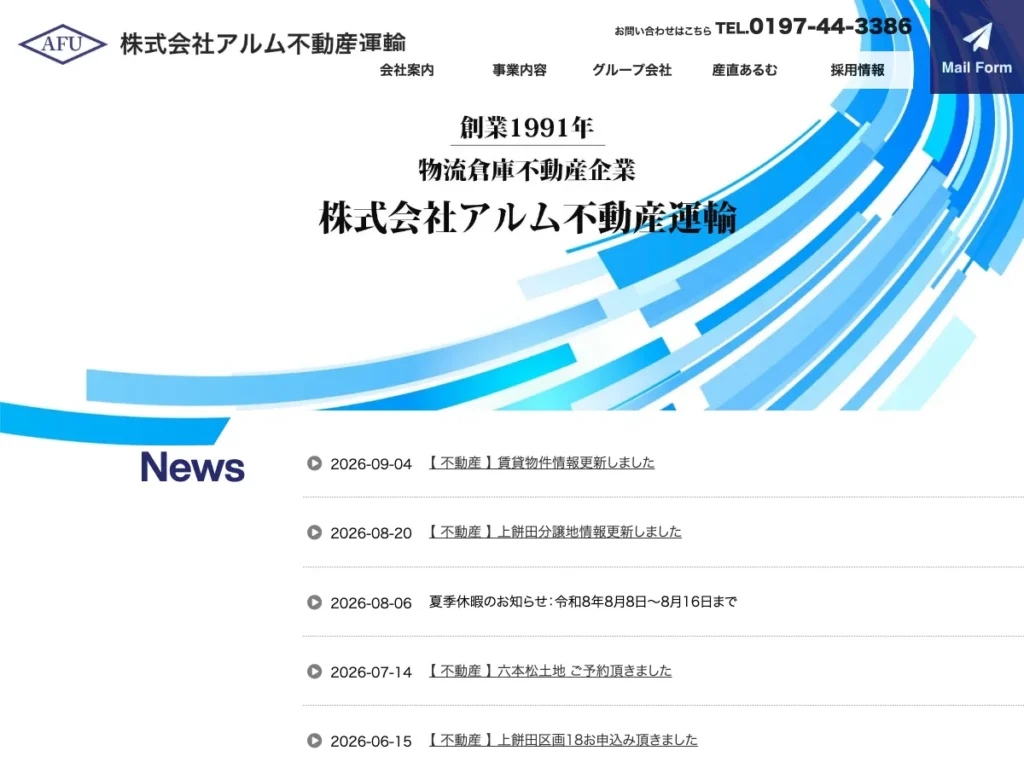This screenshot has height=768, width=1024.
Task: Open the 会社案内 menu
Action: [407, 70]
